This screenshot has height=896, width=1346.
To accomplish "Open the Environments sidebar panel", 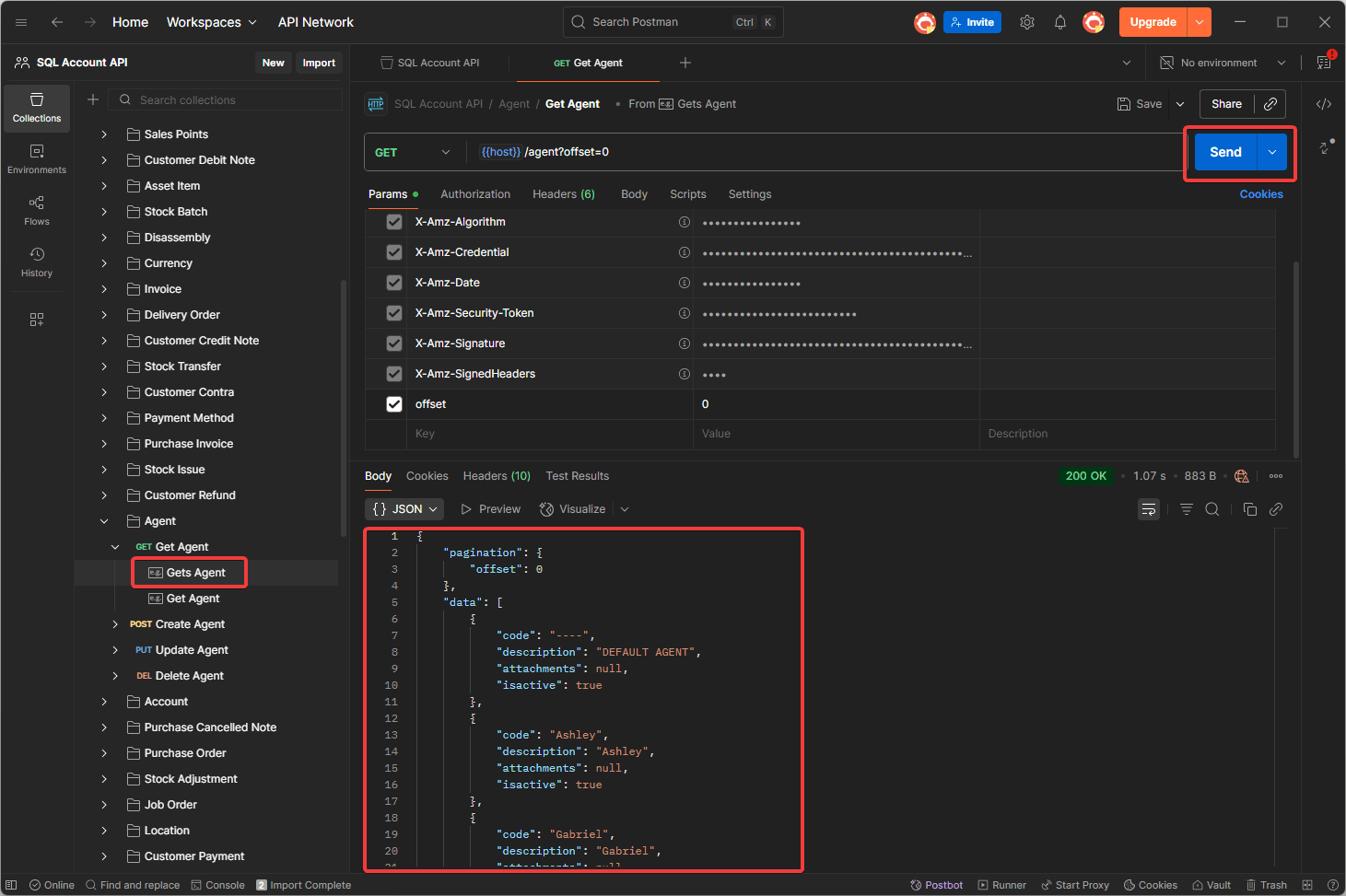I will click(x=37, y=159).
